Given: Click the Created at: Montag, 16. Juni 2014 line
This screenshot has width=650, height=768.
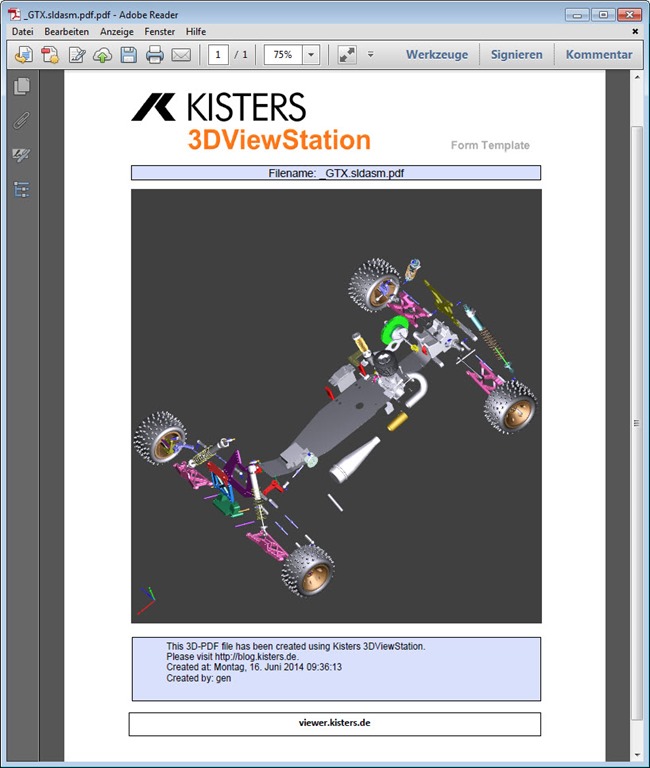Looking at the screenshot, I should 254,667.
